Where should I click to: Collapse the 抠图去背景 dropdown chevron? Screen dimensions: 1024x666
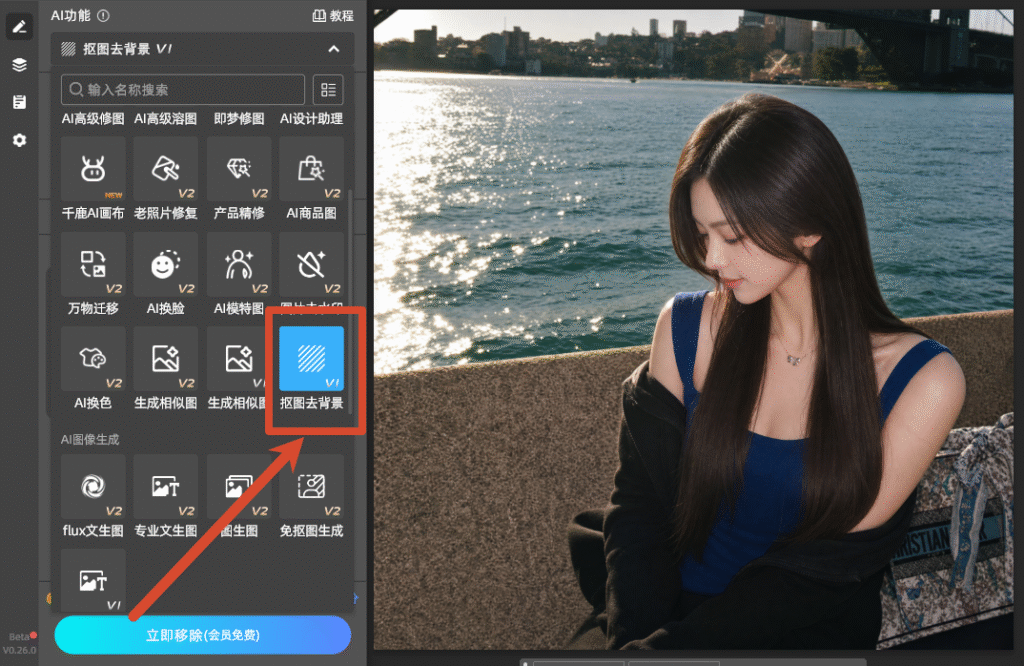[x=334, y=49]
